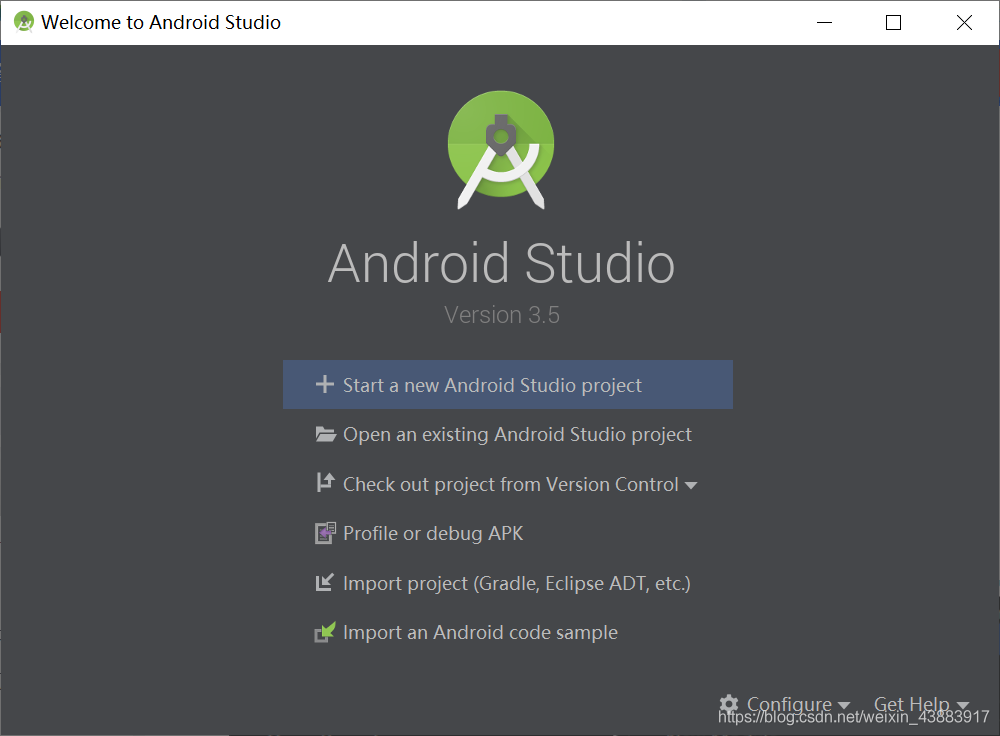Click the open folder icon
The height and width of the screenshot is (736, 1000).
pyautogui.click(x=325, y=434)
